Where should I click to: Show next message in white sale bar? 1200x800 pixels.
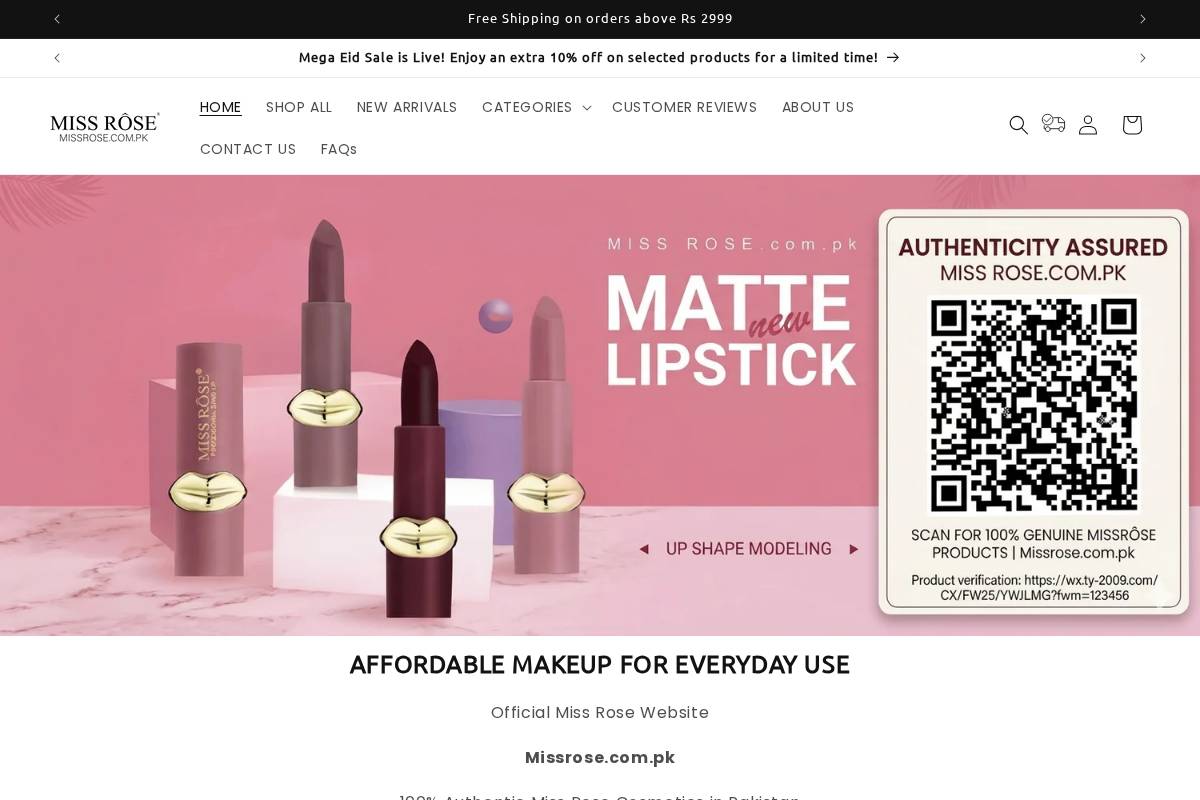(1143, 58)
